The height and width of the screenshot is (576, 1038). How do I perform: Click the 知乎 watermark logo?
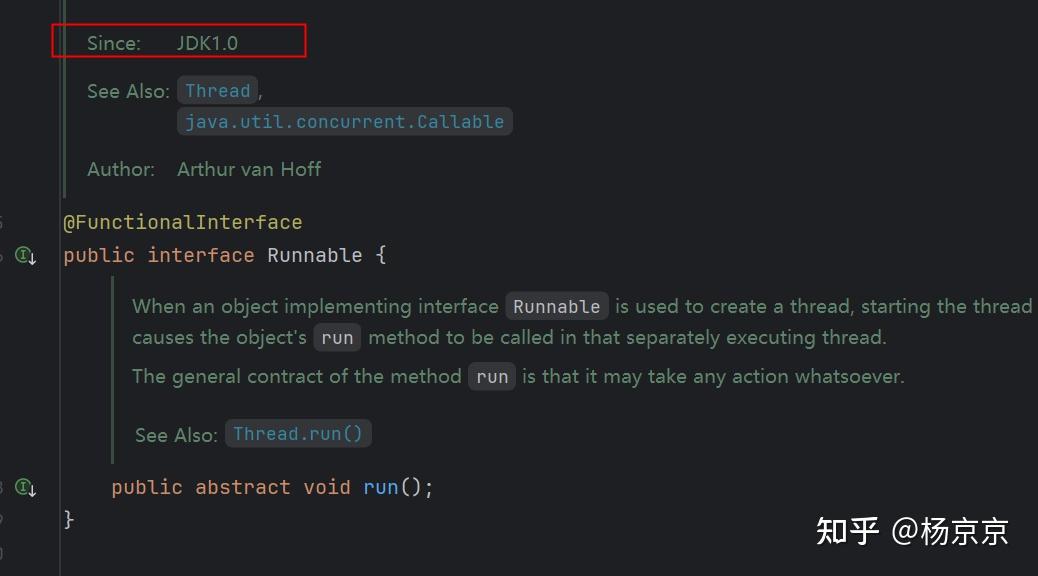pyautogui.click(x=847, y=530)
